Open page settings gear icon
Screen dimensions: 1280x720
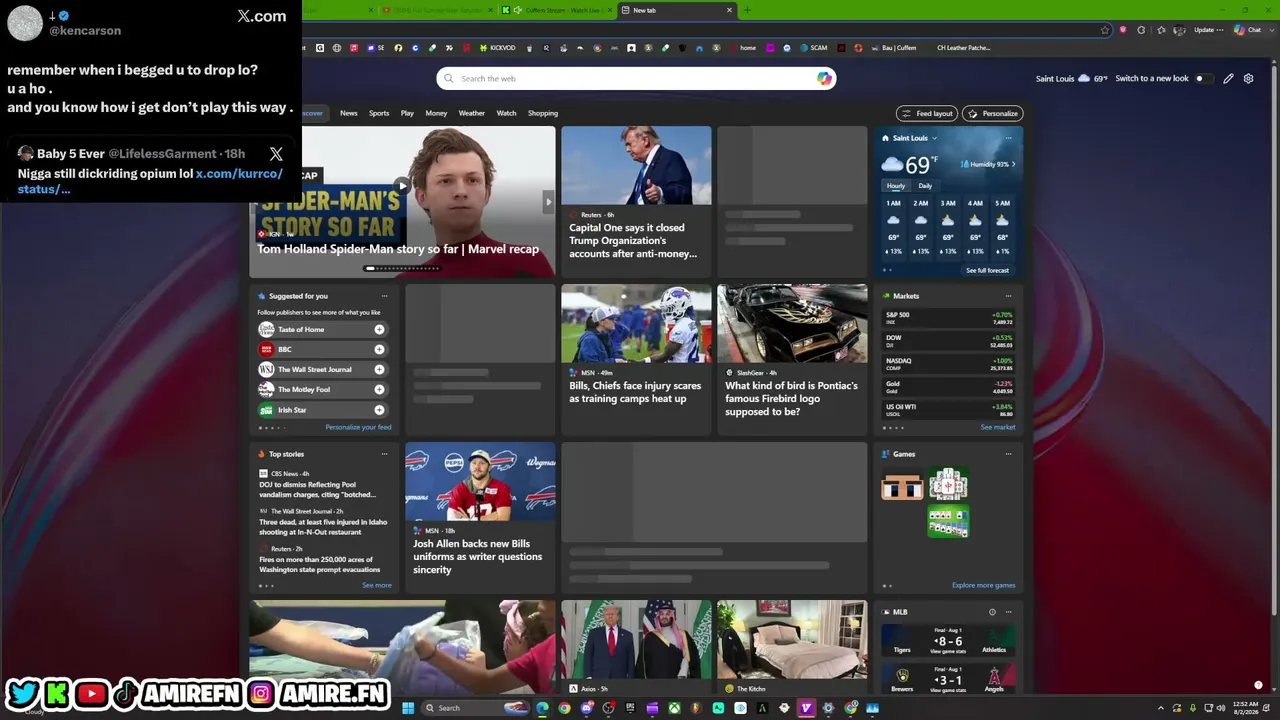tap(1248, 78)
